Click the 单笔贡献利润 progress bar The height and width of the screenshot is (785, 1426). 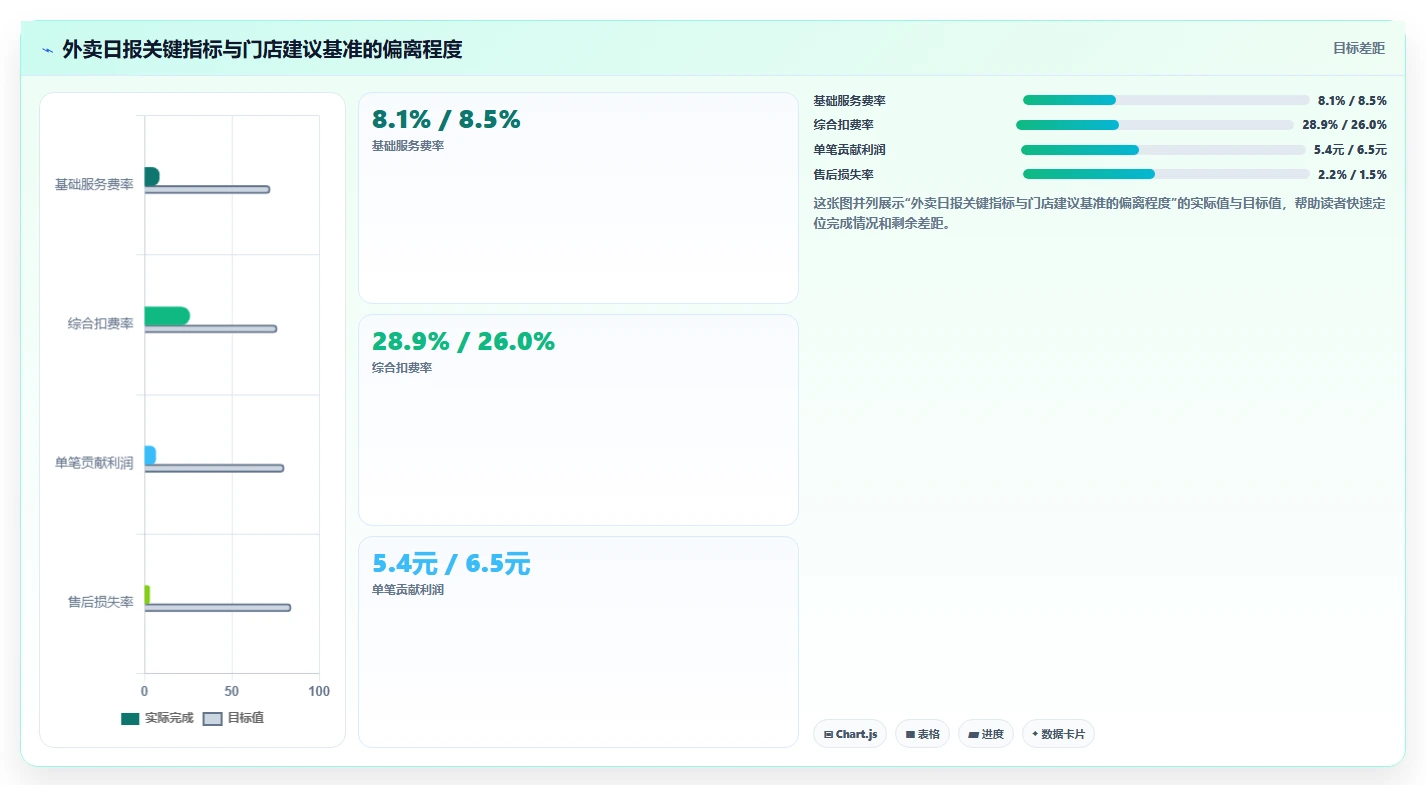tap(1163, 150)
